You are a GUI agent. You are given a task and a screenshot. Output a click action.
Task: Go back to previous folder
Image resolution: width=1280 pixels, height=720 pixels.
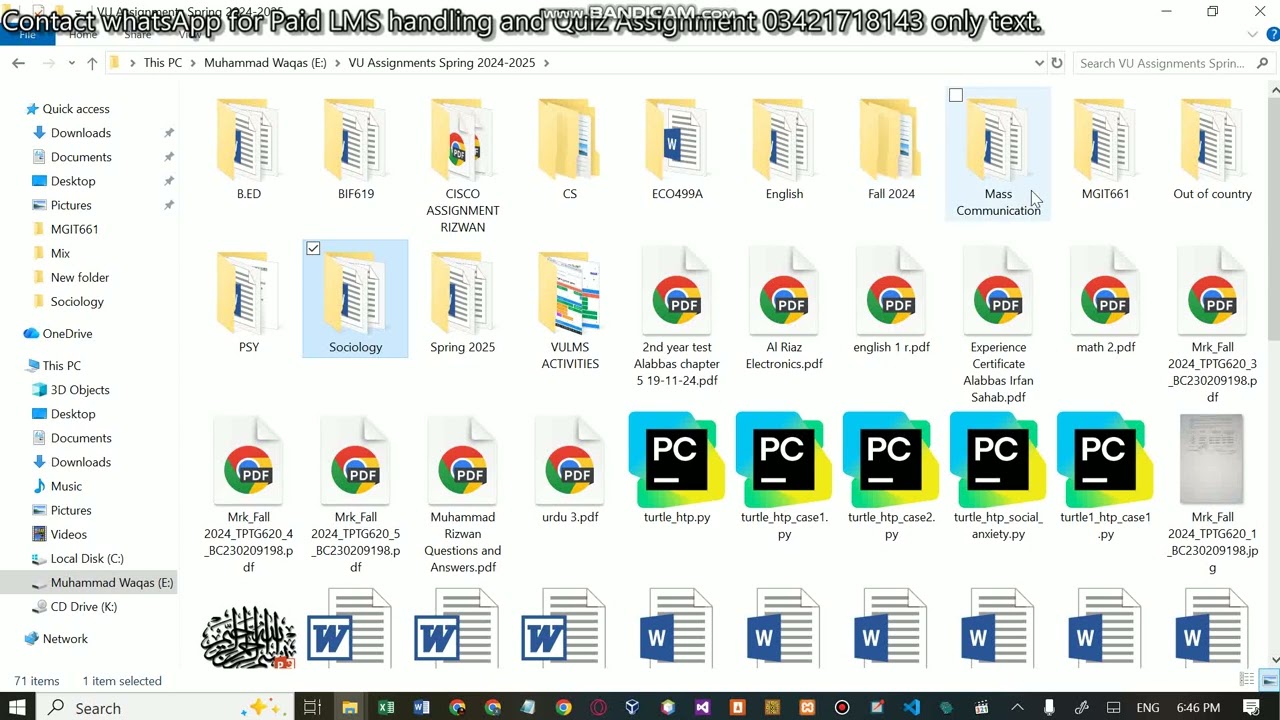18,63
